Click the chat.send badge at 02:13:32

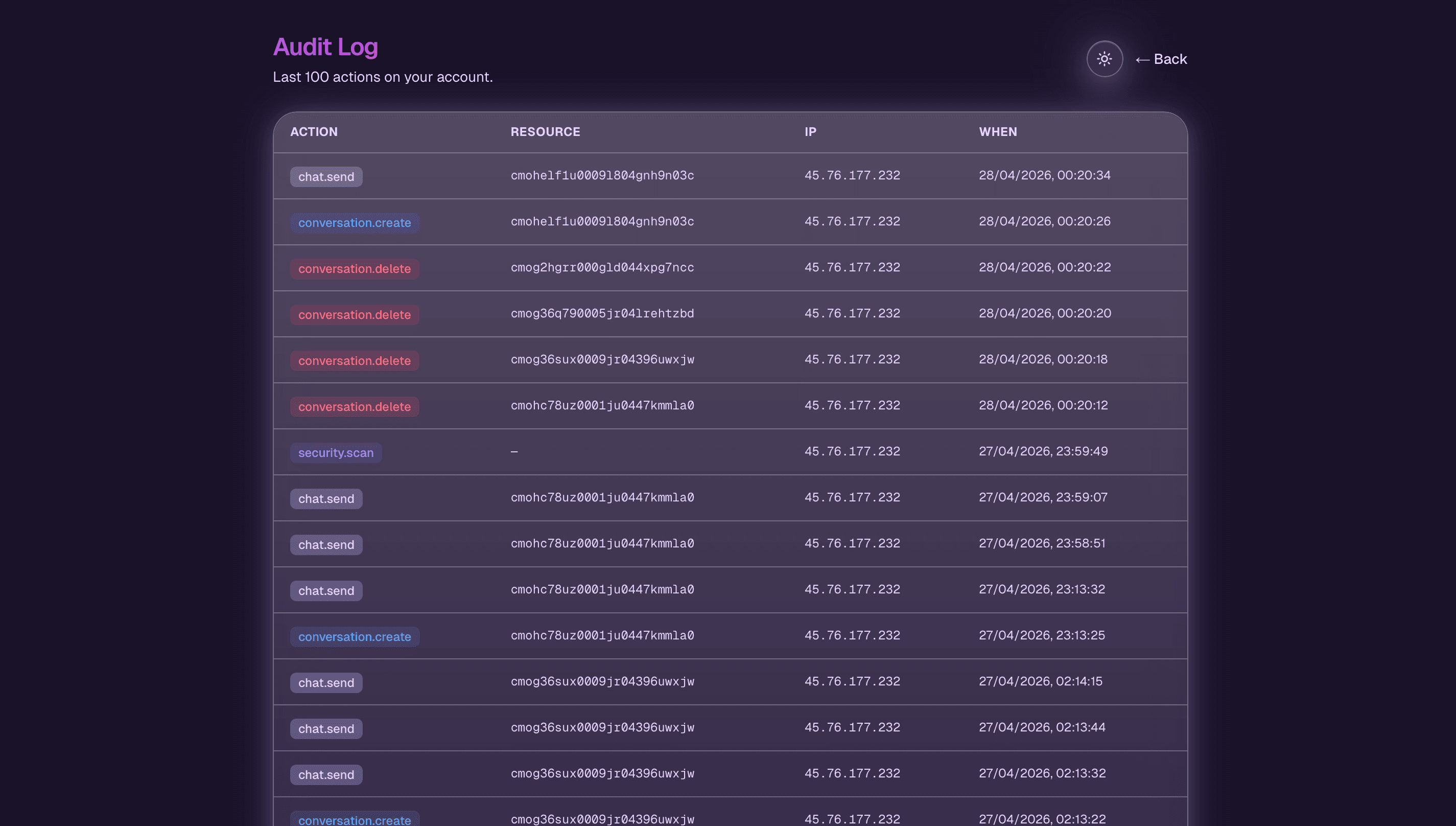[x=326, y=774]
